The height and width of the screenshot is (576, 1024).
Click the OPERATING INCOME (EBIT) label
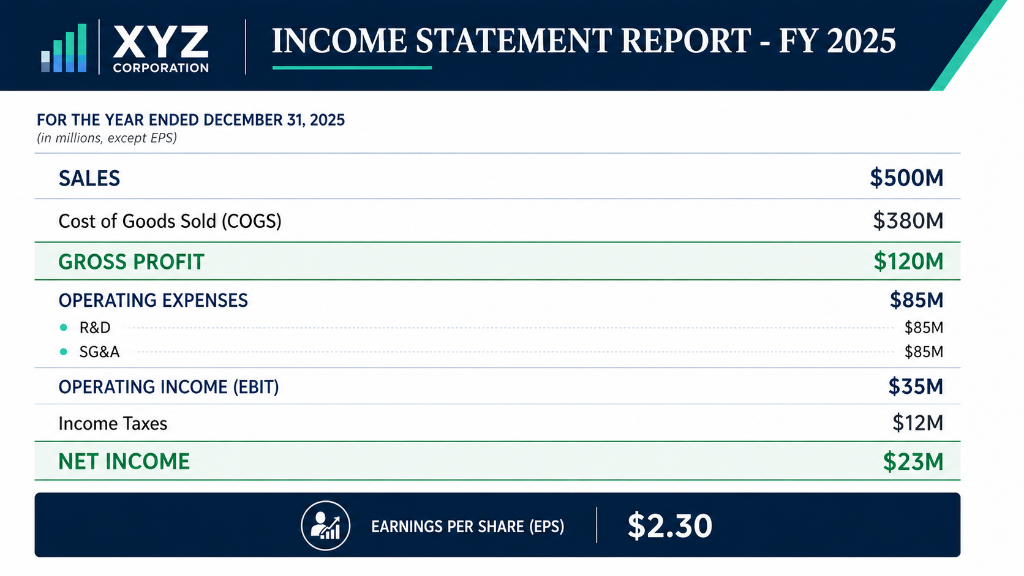(168, 387)
